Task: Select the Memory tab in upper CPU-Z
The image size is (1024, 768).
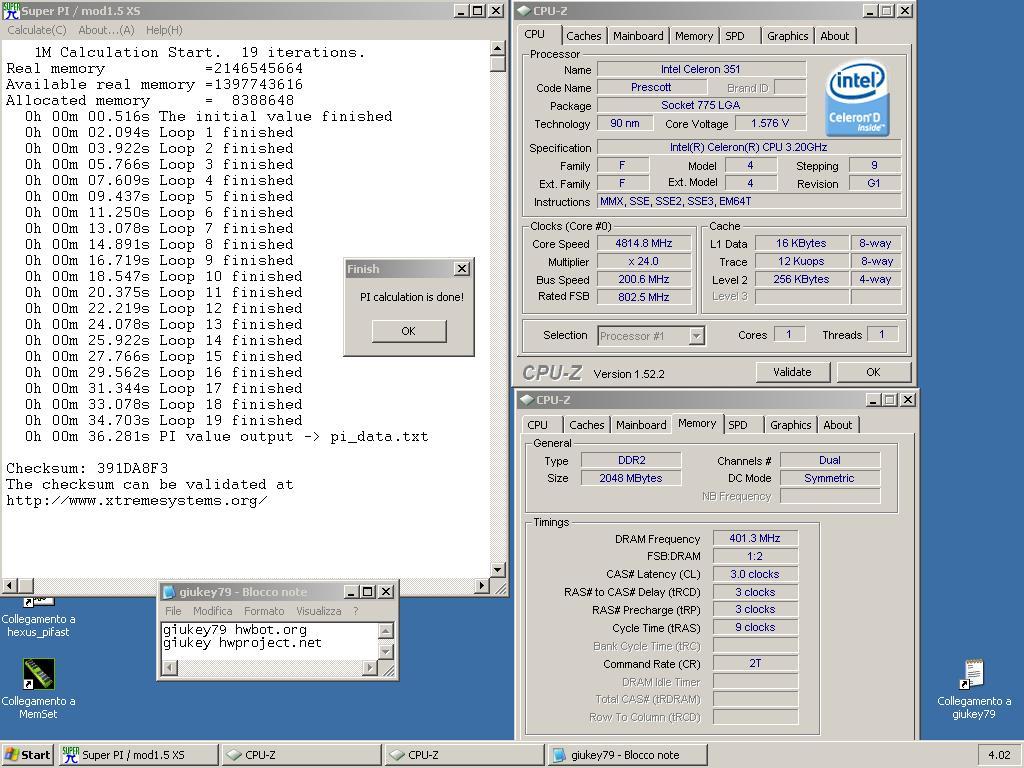Action: (694, 36)
